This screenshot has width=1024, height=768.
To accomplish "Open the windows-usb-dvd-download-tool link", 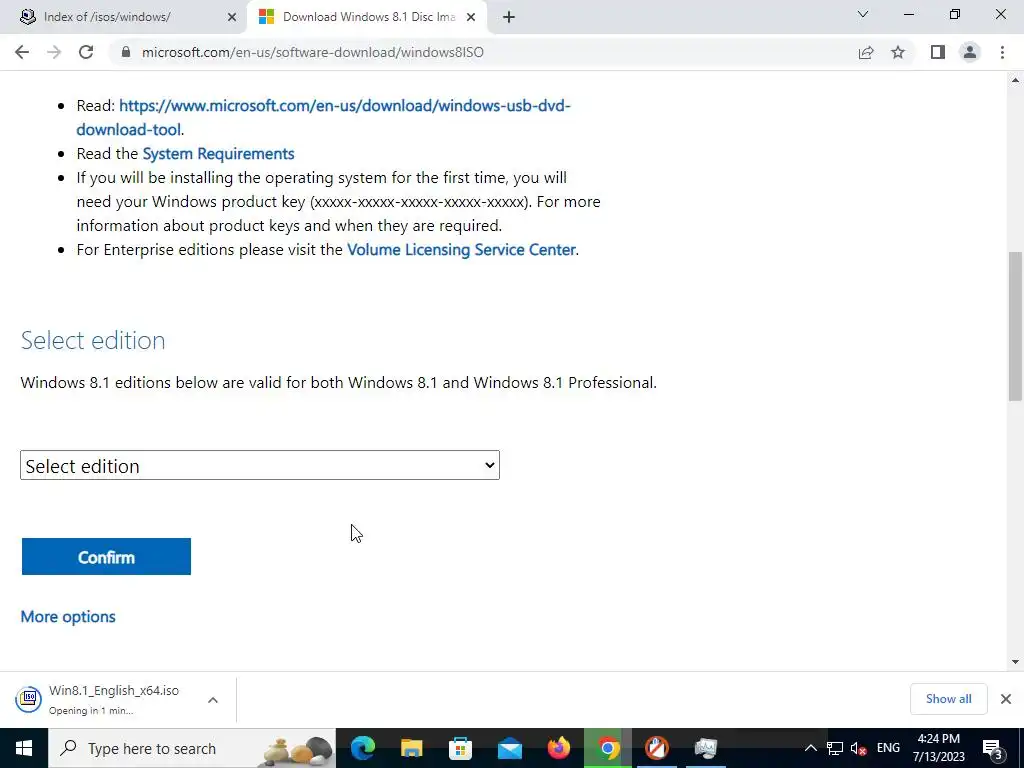I will point(324,118).
